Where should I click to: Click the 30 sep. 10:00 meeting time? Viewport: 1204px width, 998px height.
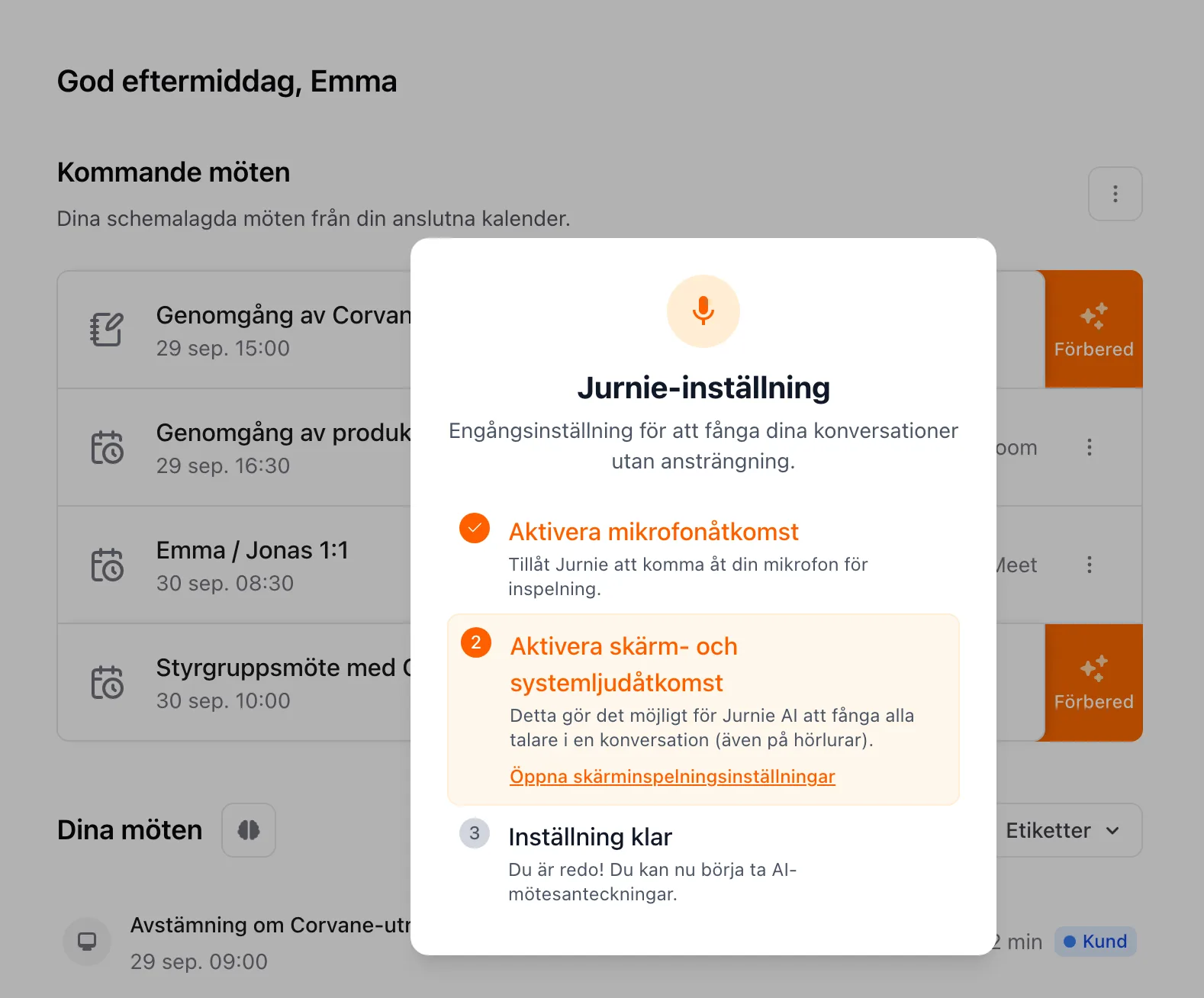coord(224,700)
